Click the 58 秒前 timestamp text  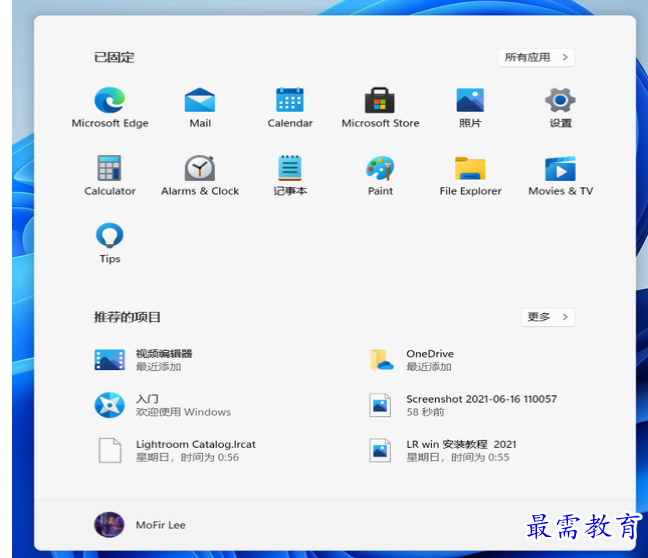click(425, 412)
